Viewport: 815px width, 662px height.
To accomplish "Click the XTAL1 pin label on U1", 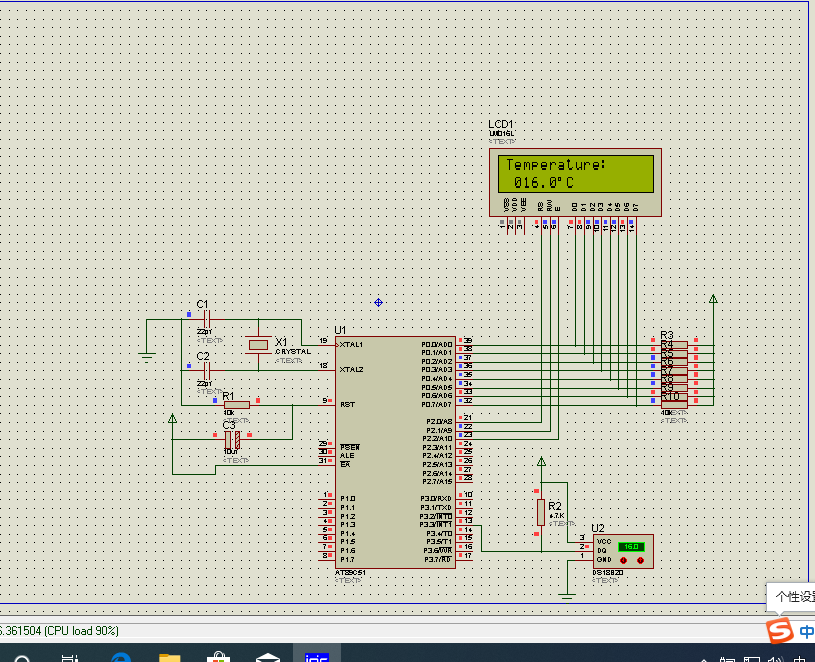I will coord(351,345).
